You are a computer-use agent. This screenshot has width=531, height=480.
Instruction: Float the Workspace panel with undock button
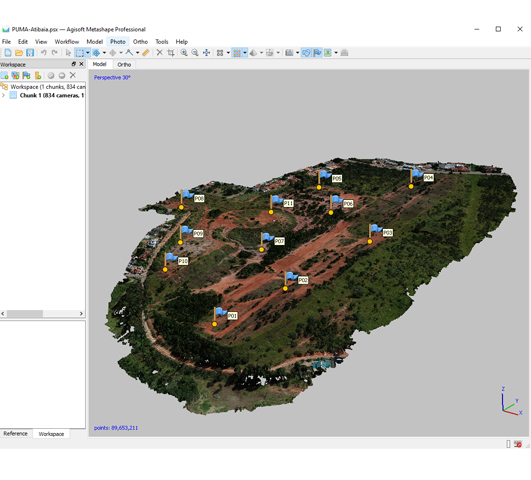coord(73,64)
